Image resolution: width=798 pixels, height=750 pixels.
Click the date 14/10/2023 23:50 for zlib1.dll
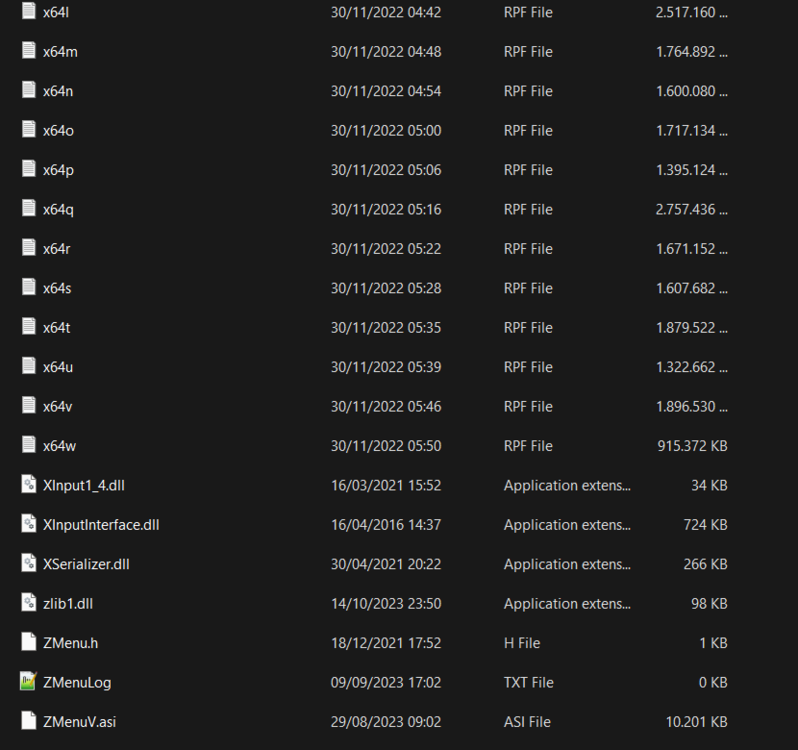tap(386, 603)
